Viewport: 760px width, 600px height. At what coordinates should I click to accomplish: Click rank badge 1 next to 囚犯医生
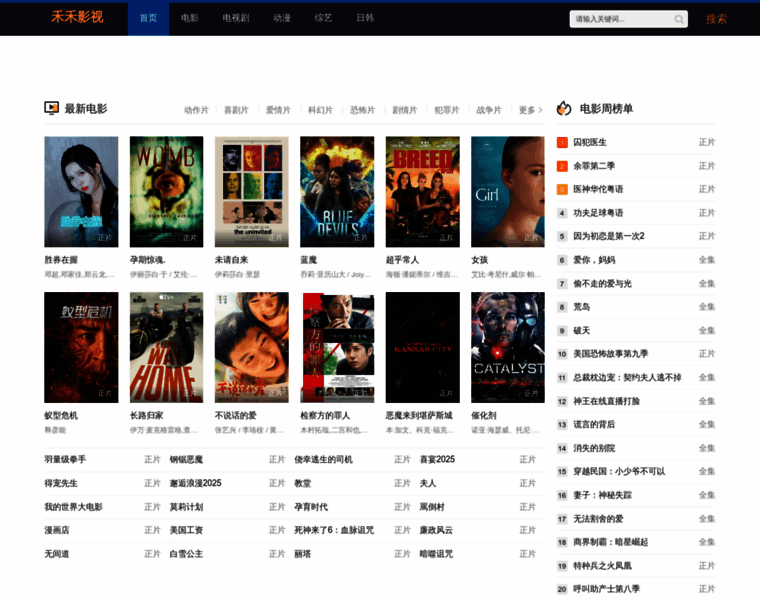562,142
